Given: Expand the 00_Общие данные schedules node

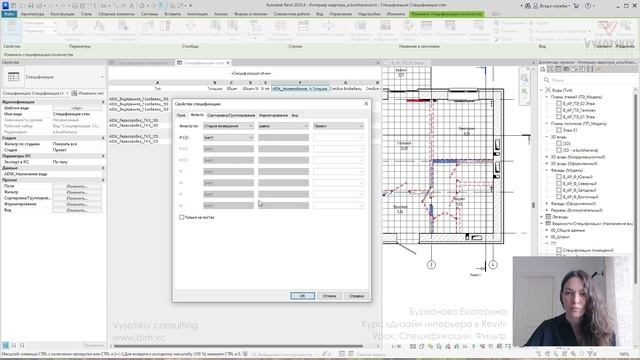Looking at the screenshot, I should click(547, 230).
